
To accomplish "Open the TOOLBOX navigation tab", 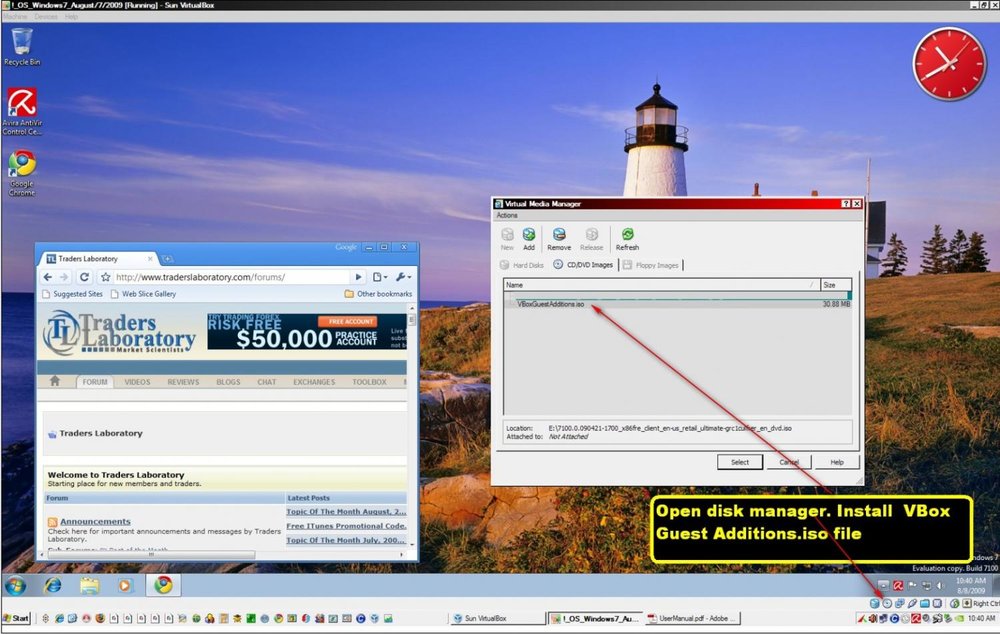I will pos(369,382).
